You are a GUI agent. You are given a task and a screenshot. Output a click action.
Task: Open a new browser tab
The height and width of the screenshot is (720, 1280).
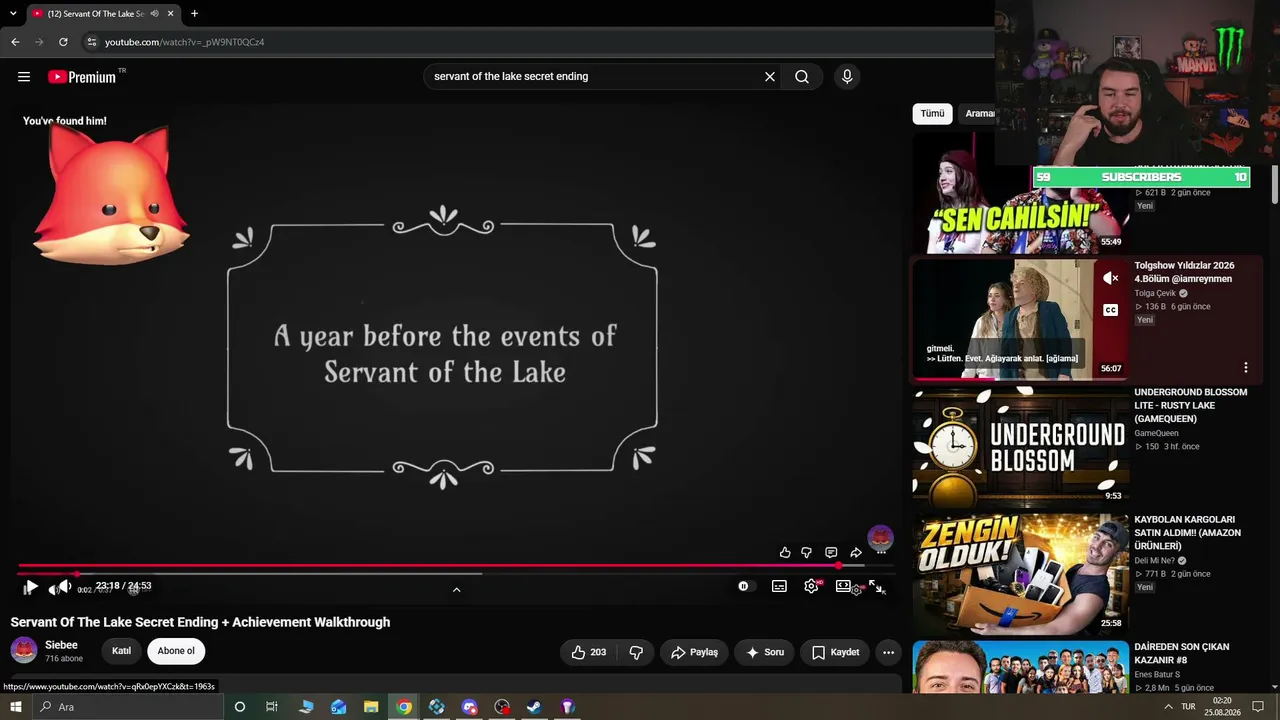pyautogui.click(x=194, y=14)
